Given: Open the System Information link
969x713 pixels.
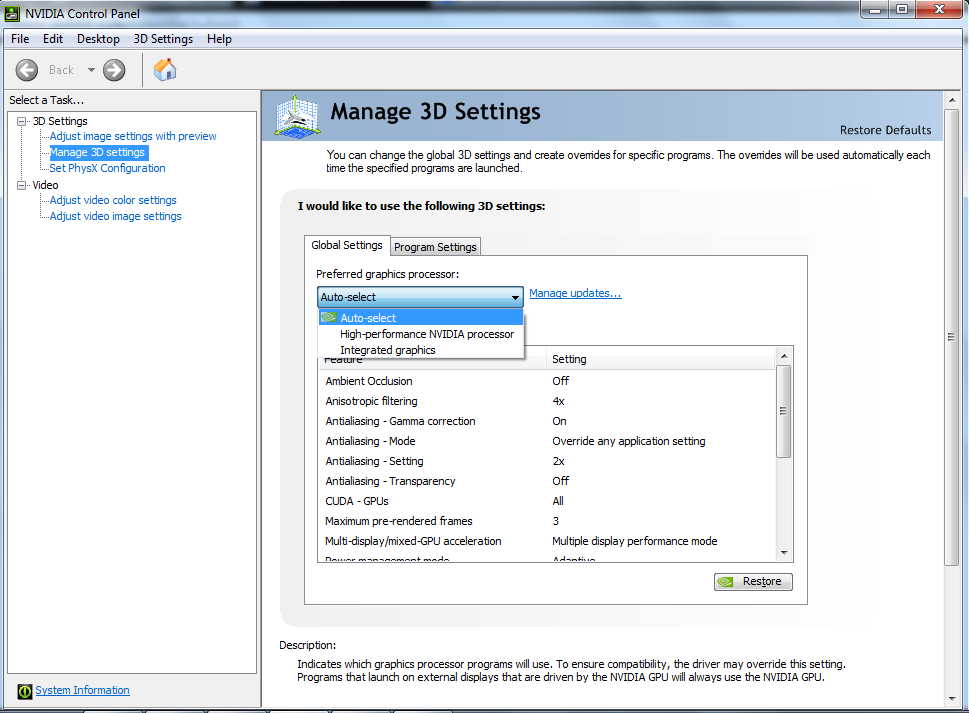Looking at the screenshot, I should (x=82, y=690).
